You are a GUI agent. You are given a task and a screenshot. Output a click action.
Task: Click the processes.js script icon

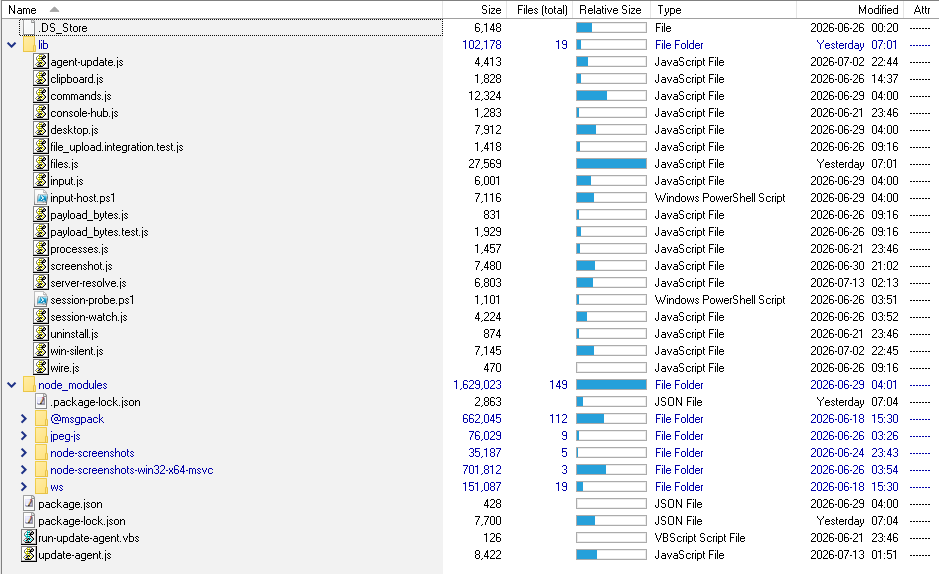[41, 248]
